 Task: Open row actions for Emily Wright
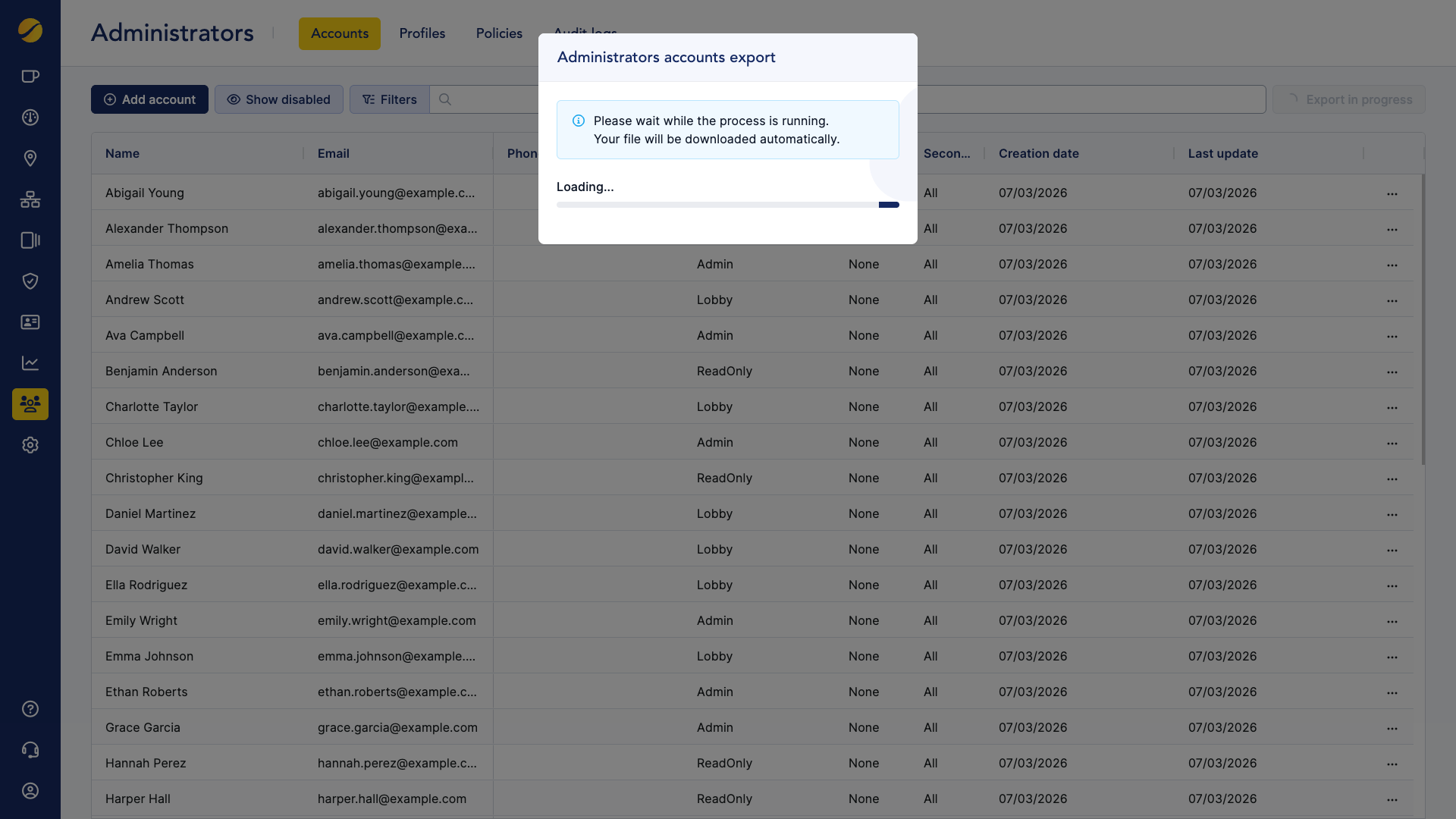1392,621
